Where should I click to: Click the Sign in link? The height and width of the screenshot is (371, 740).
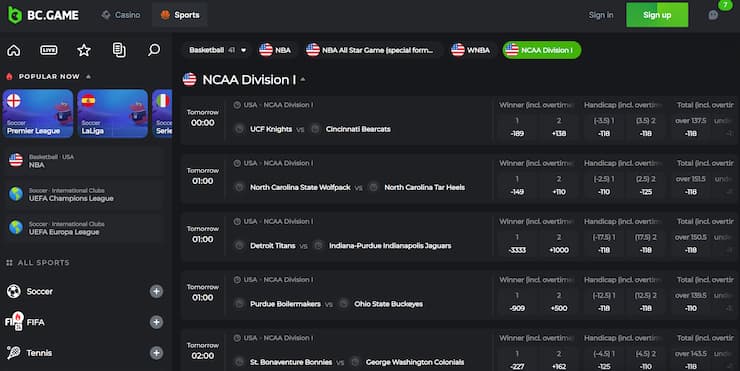601,15
